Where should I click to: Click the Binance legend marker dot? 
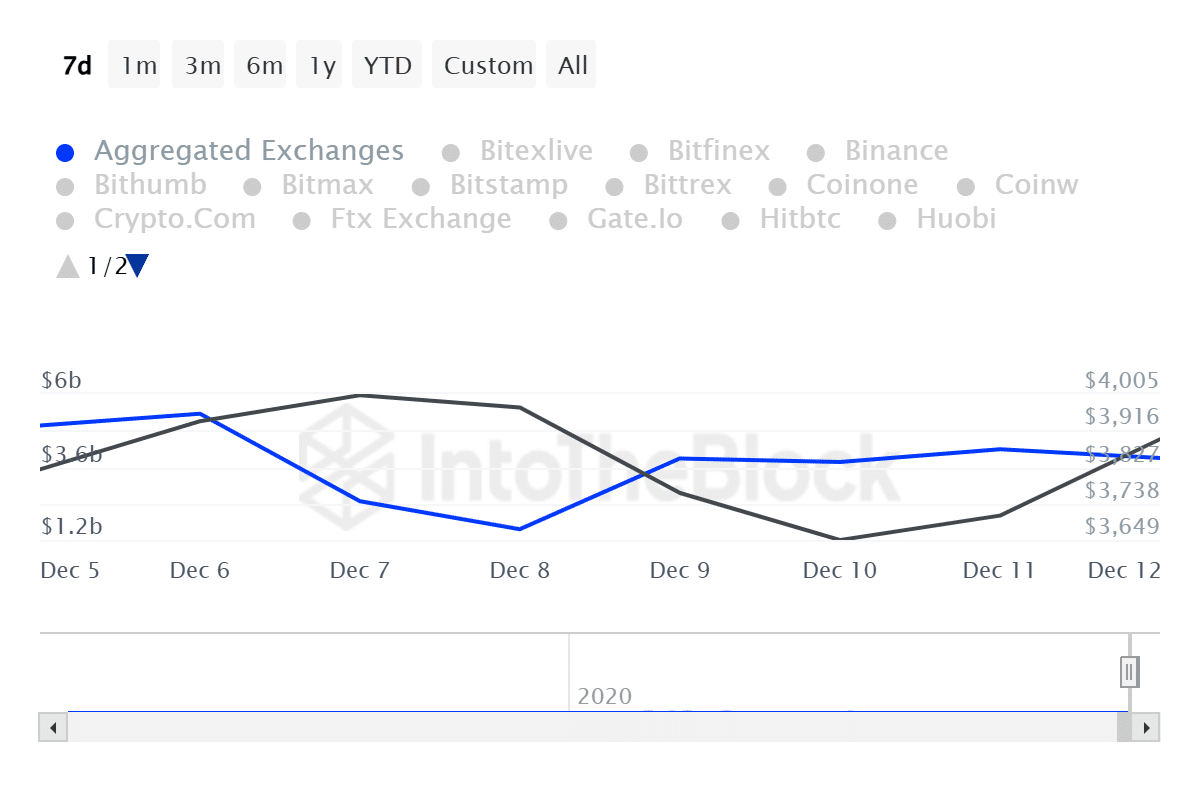point(816,153)
